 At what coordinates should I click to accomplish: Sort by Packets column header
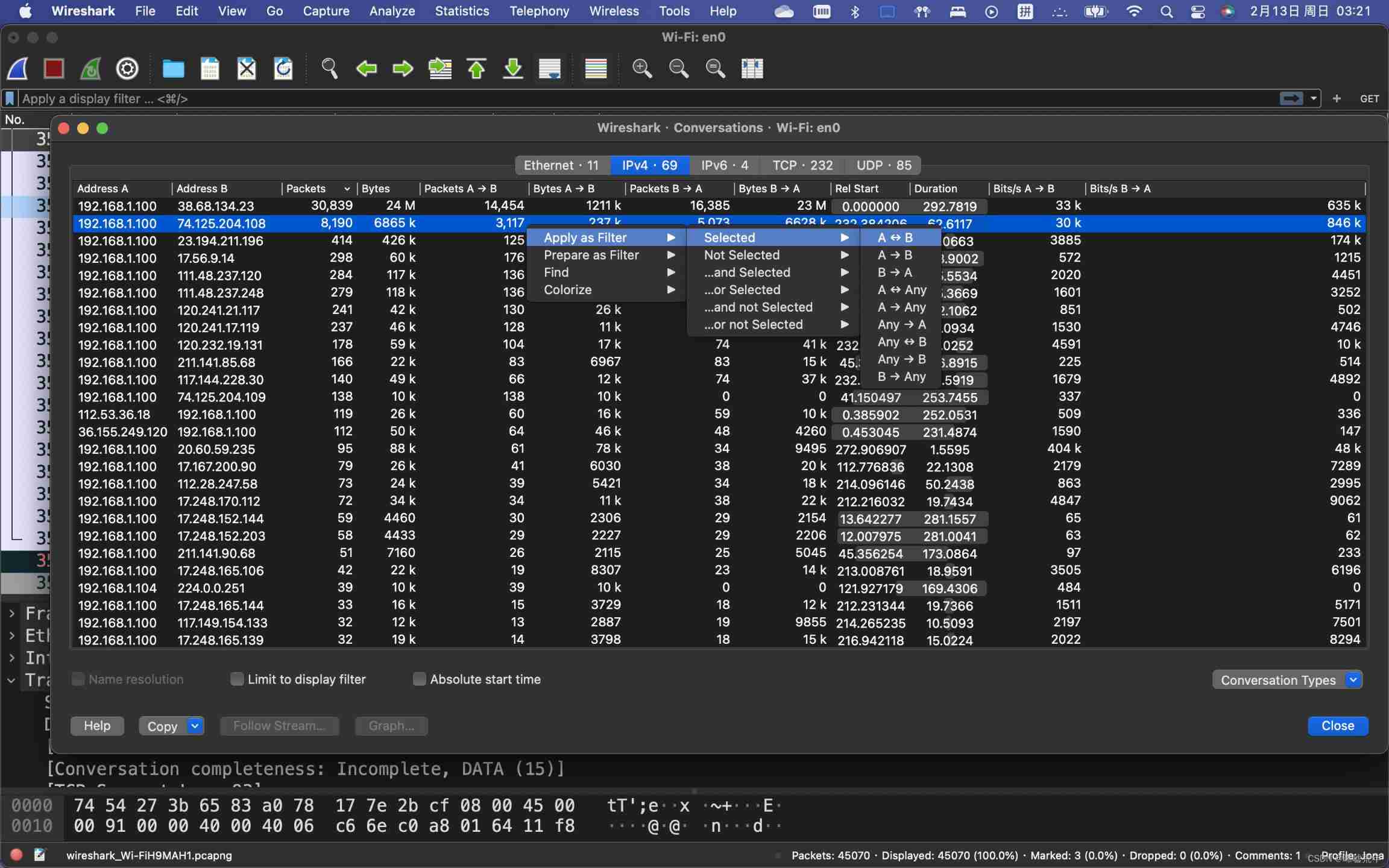coord(318,189)
